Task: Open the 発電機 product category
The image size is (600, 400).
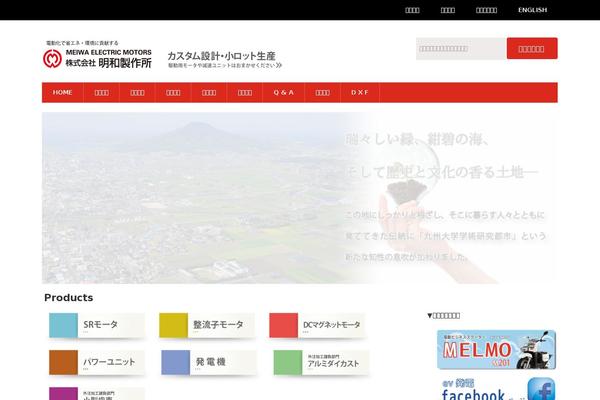Action: click(209, 362)
